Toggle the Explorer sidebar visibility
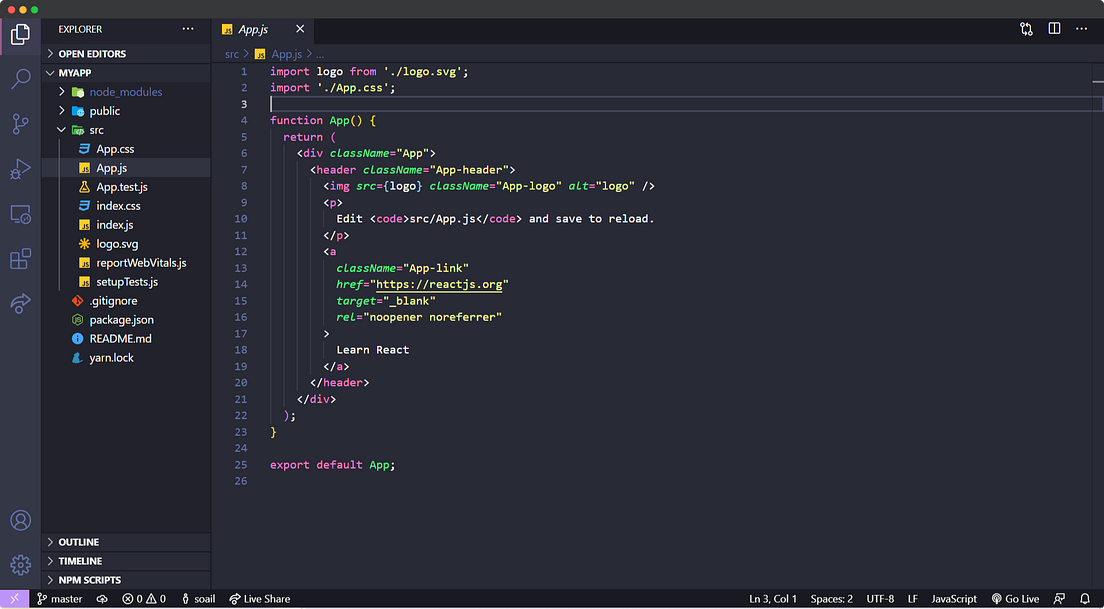Viewport: 1104px width, 609px height. [x=20, y=33]
